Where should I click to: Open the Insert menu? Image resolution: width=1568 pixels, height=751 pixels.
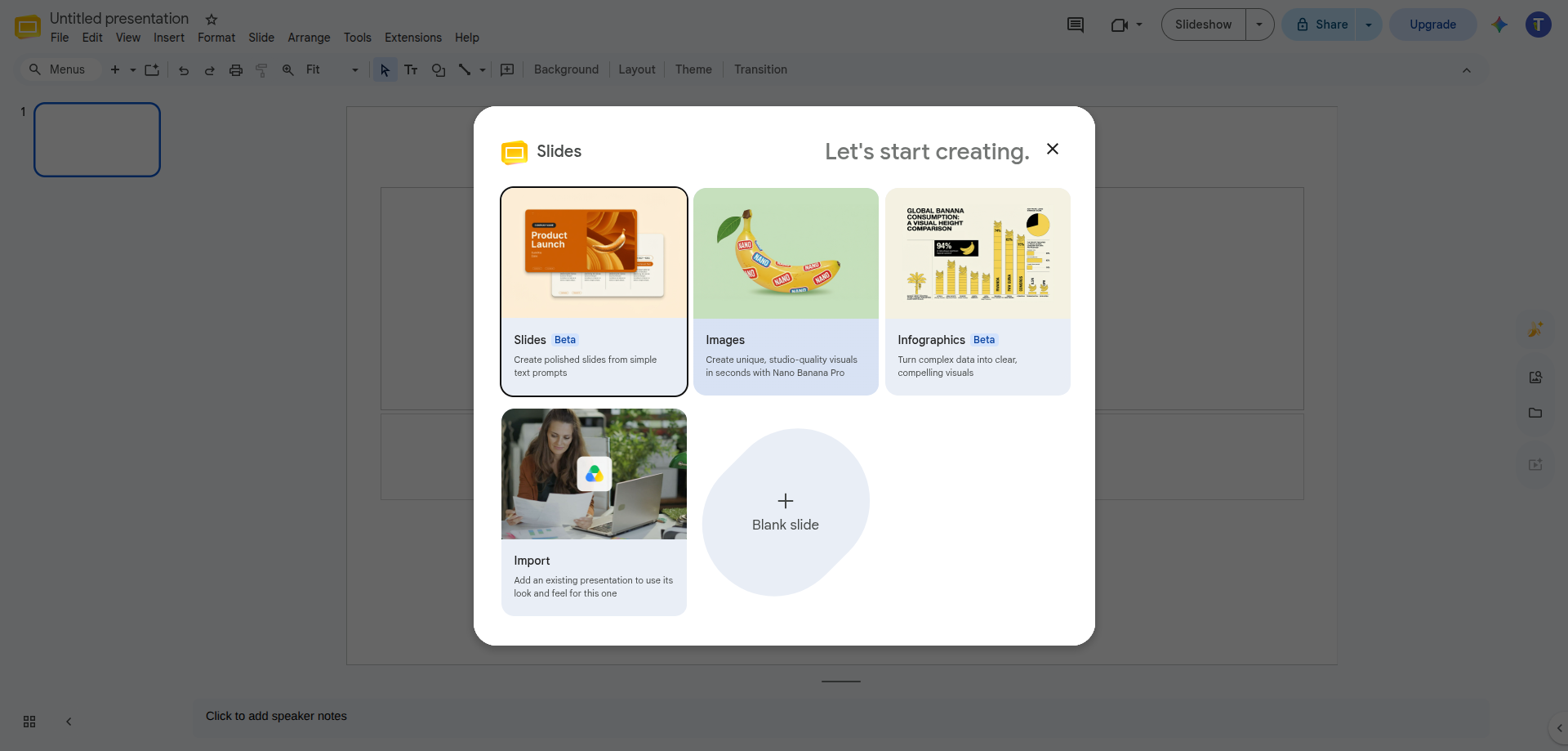[x=169, y=38]
